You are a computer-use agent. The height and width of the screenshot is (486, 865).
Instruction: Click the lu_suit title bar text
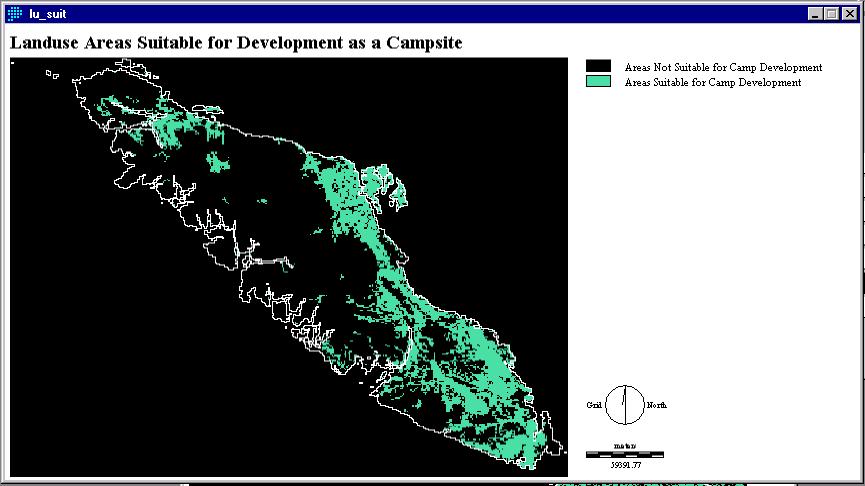coord(49,14)
